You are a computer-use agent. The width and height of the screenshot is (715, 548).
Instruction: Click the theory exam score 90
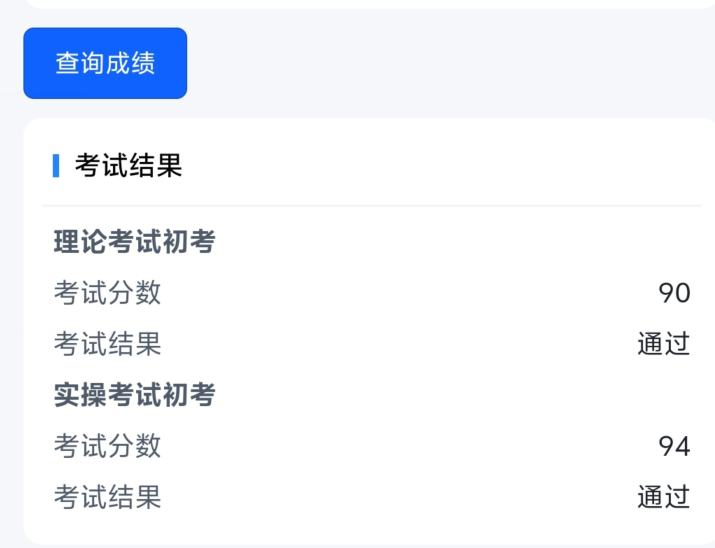click(x=674, y=293)
